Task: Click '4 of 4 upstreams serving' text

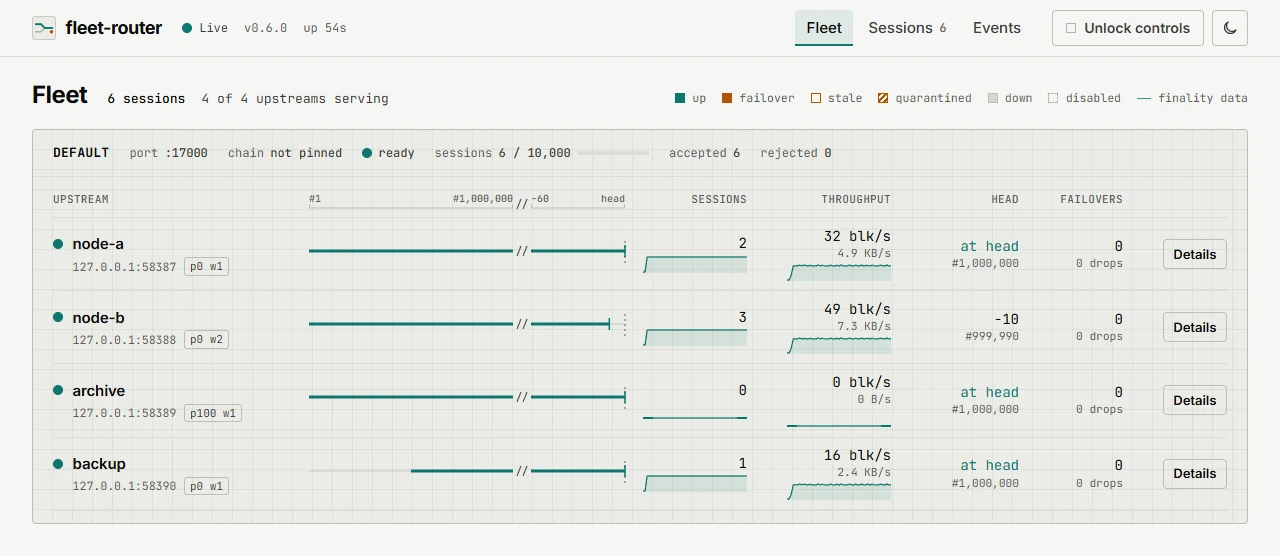Action: coord(295,99)
